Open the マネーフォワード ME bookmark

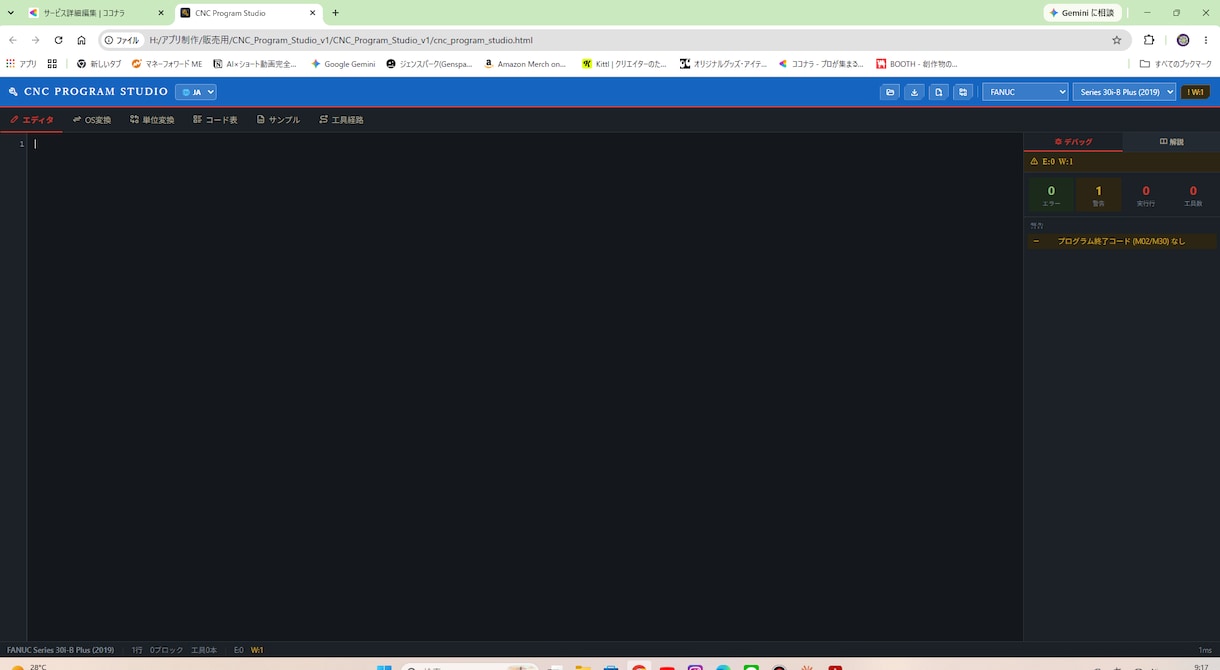click(167, 64)
